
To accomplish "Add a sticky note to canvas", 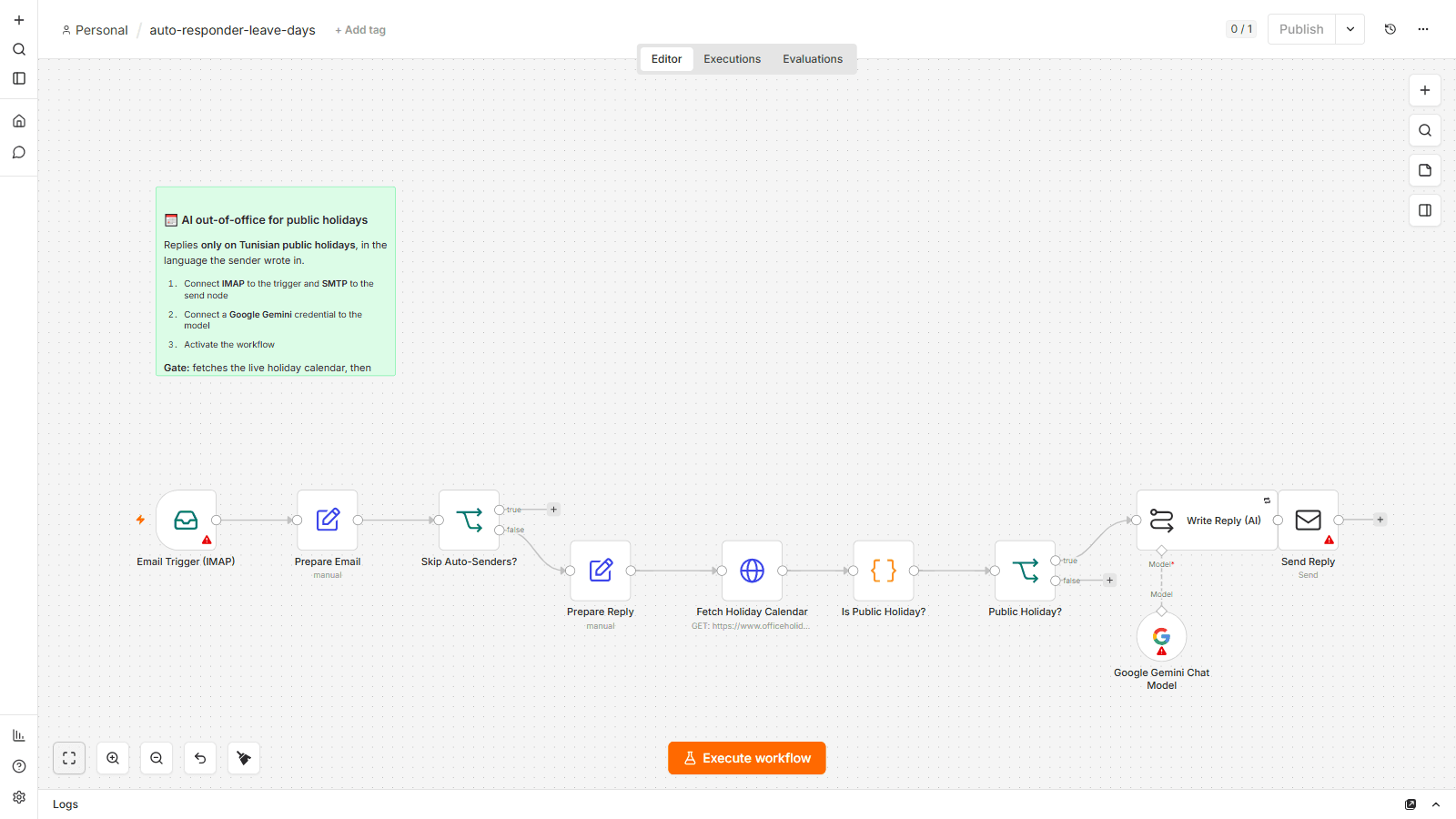I will click(x=1425, y=170).
